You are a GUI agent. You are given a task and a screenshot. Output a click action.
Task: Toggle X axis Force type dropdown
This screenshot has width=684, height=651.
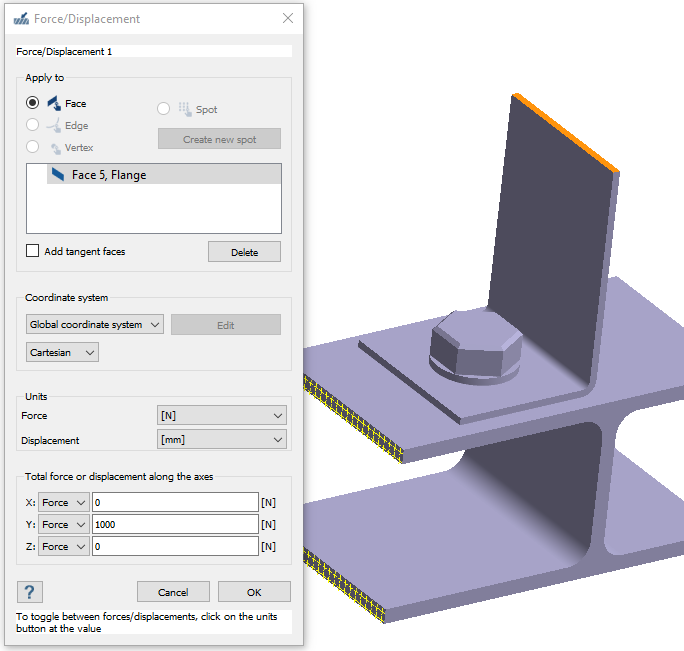pyautogui.click(x=63, y=502)
